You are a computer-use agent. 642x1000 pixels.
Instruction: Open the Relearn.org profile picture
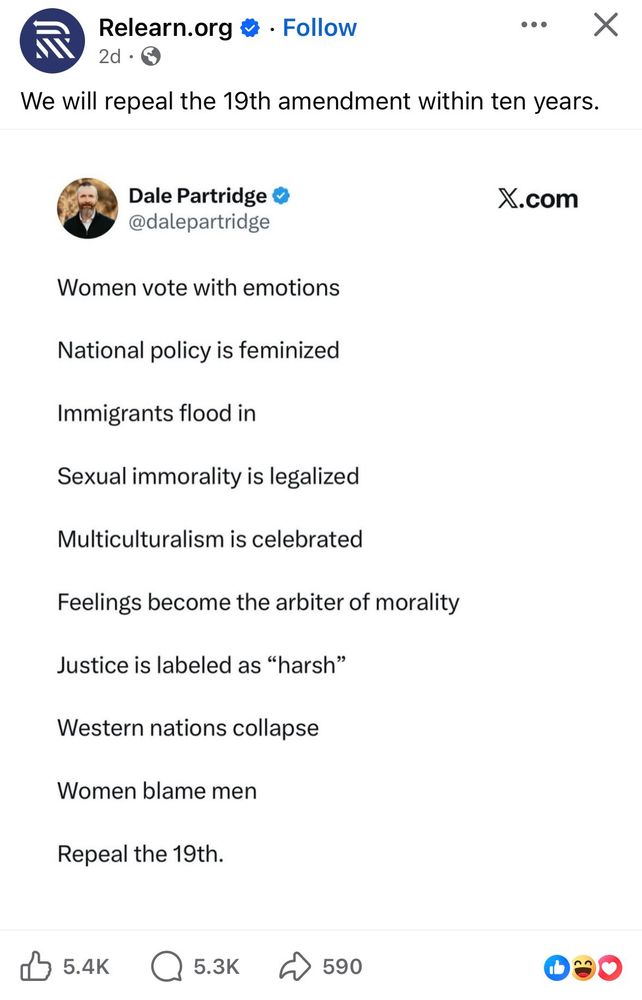[51, 40]
